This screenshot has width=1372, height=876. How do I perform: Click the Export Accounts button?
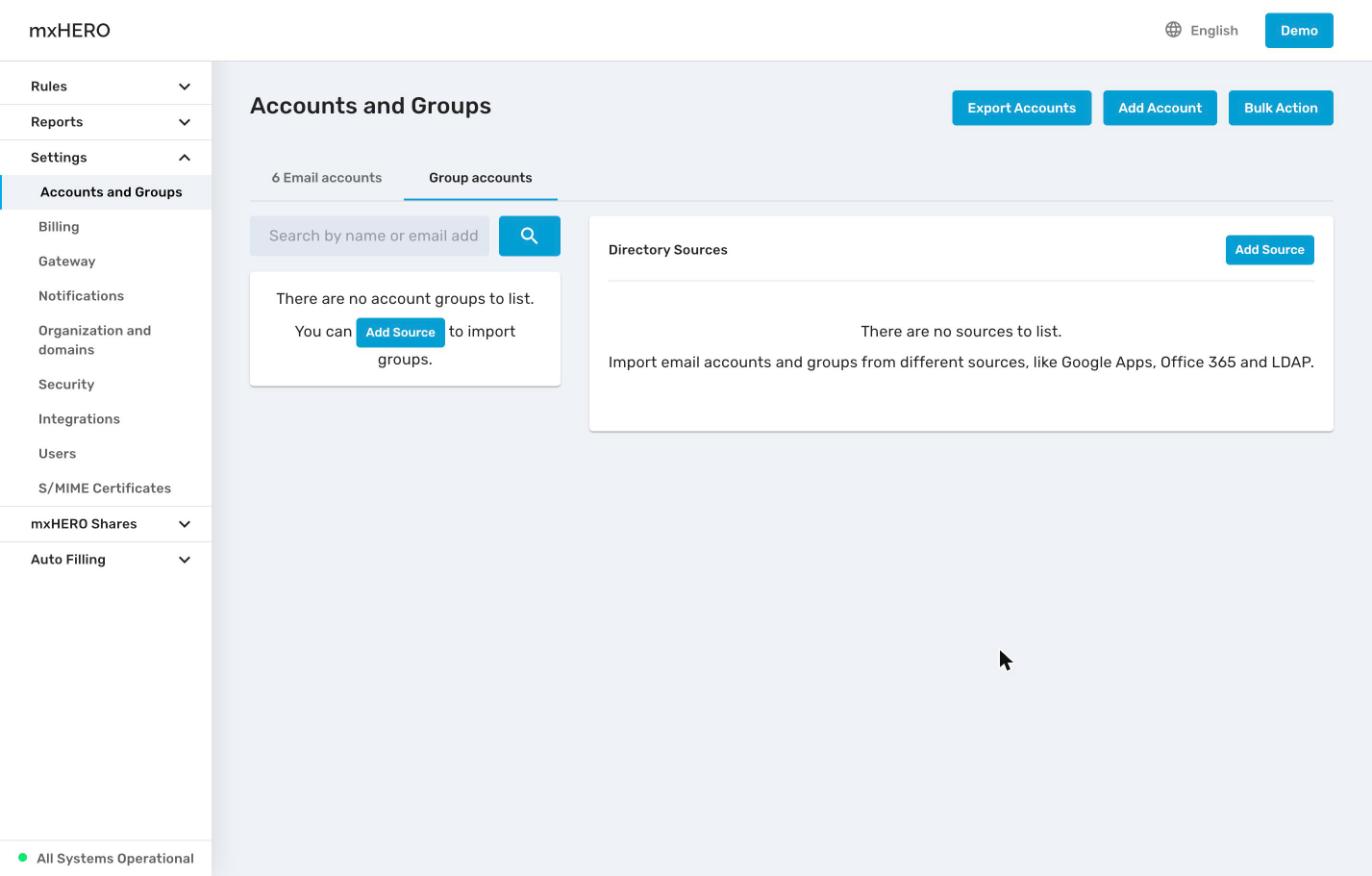1021,108
